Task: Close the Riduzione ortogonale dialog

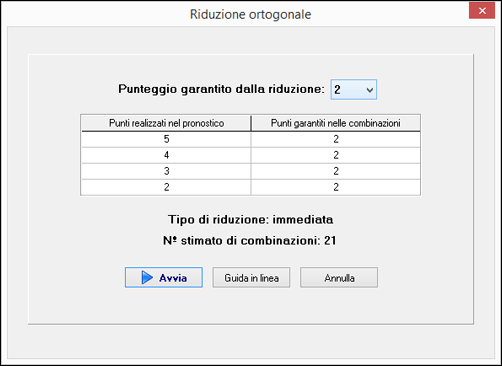Action: click(482, 11)
